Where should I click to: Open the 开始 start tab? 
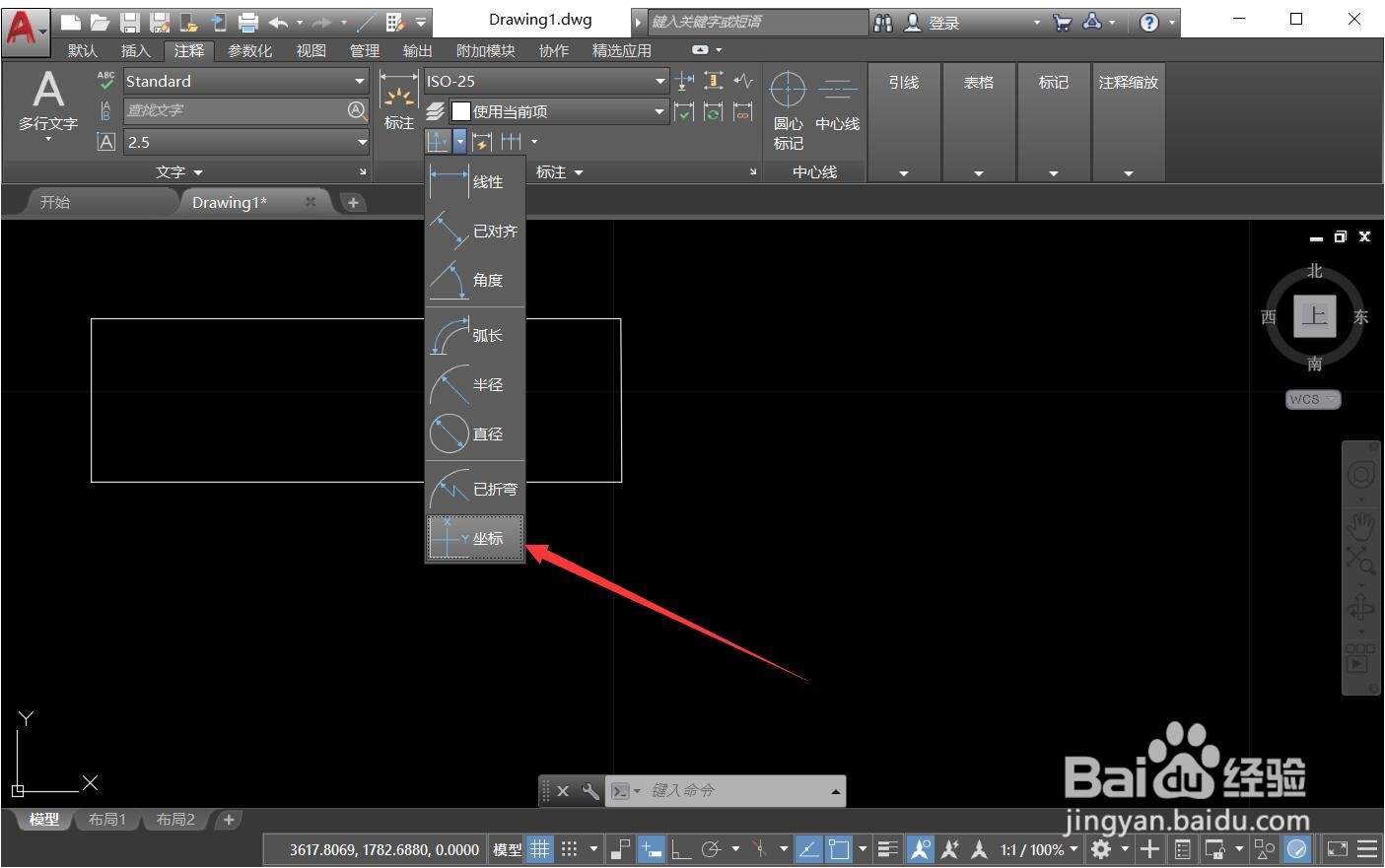pyautogui.click(x=55, y=202)
